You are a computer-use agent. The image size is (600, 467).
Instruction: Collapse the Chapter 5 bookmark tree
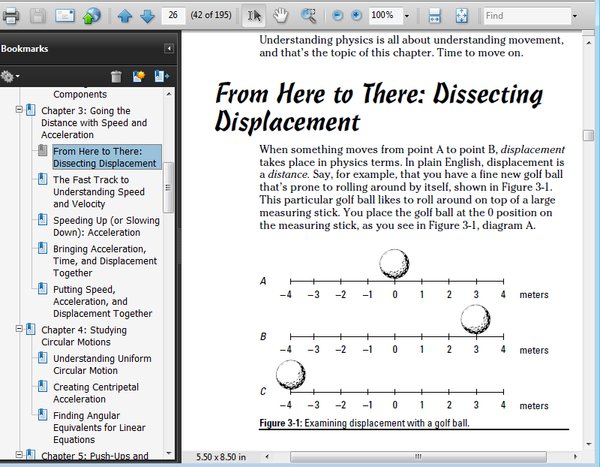click(x=19, y=455)
